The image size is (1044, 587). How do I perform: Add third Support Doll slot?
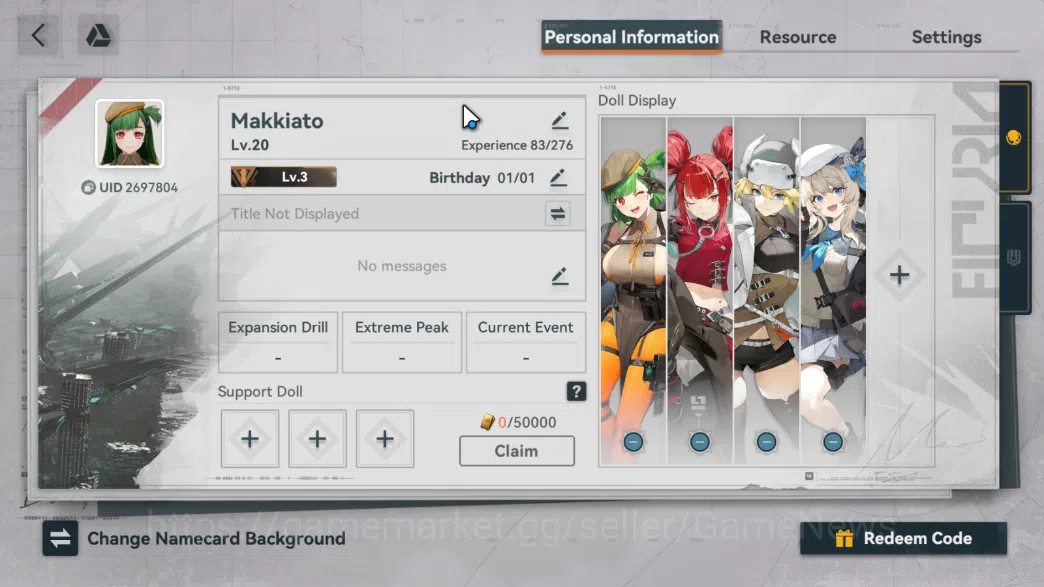[x=385, y=439]
